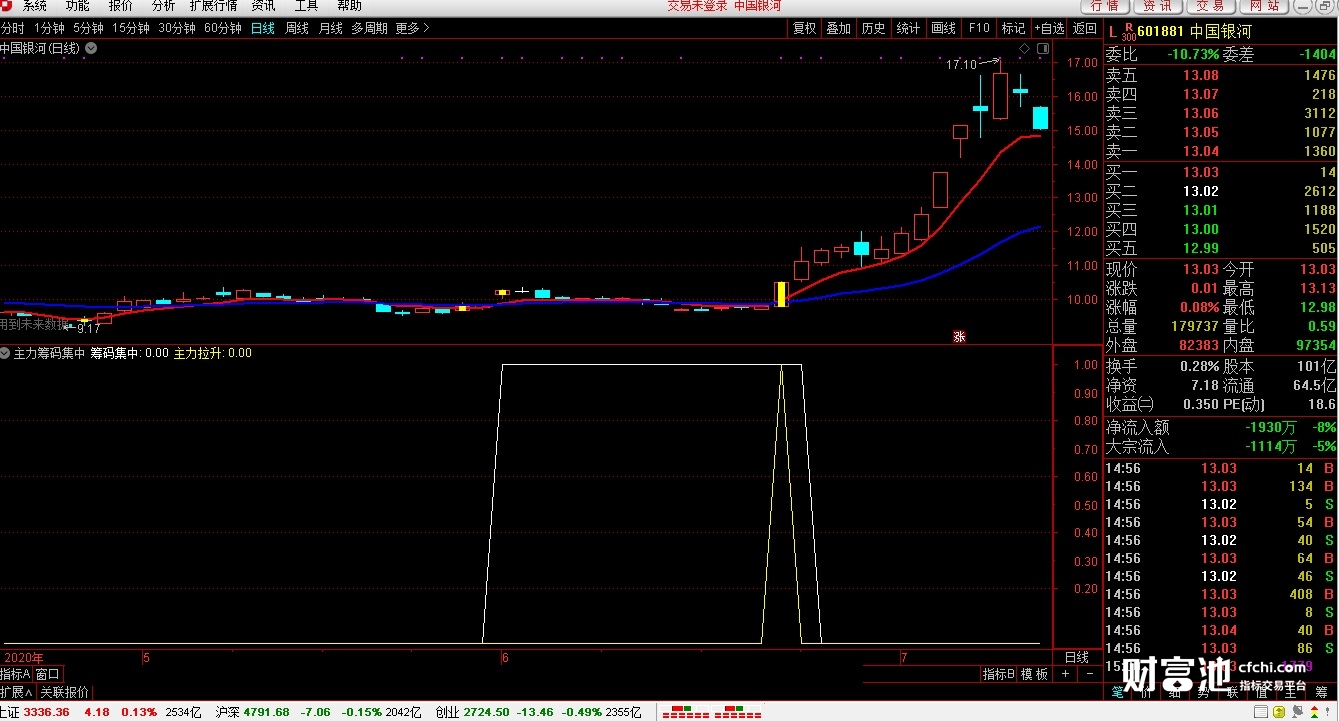Click the plus zoom button near 模板

tap(1065, 675)
